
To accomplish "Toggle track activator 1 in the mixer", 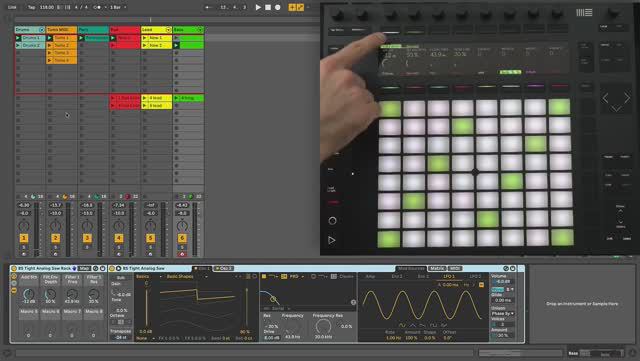I will click(24, 238).
